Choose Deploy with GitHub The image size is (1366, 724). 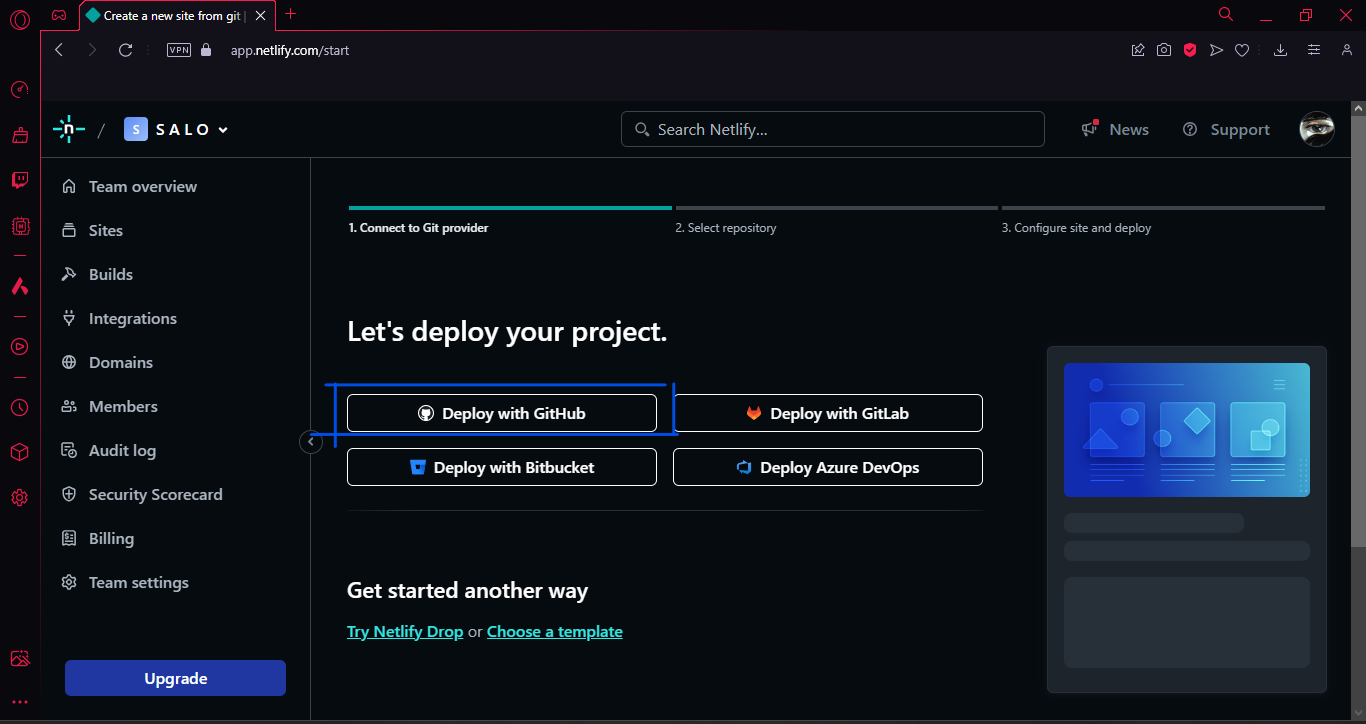click(502, 413)
